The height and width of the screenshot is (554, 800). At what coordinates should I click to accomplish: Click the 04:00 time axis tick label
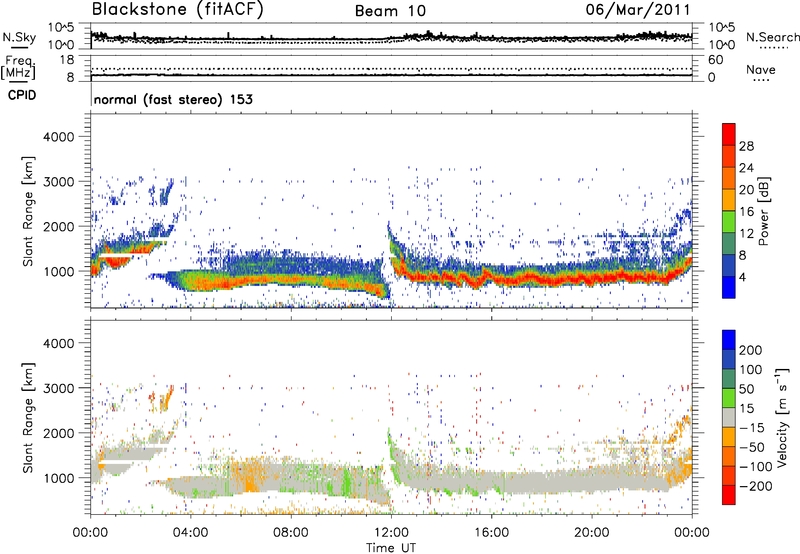pyautogui.click(x=191, y=533)
